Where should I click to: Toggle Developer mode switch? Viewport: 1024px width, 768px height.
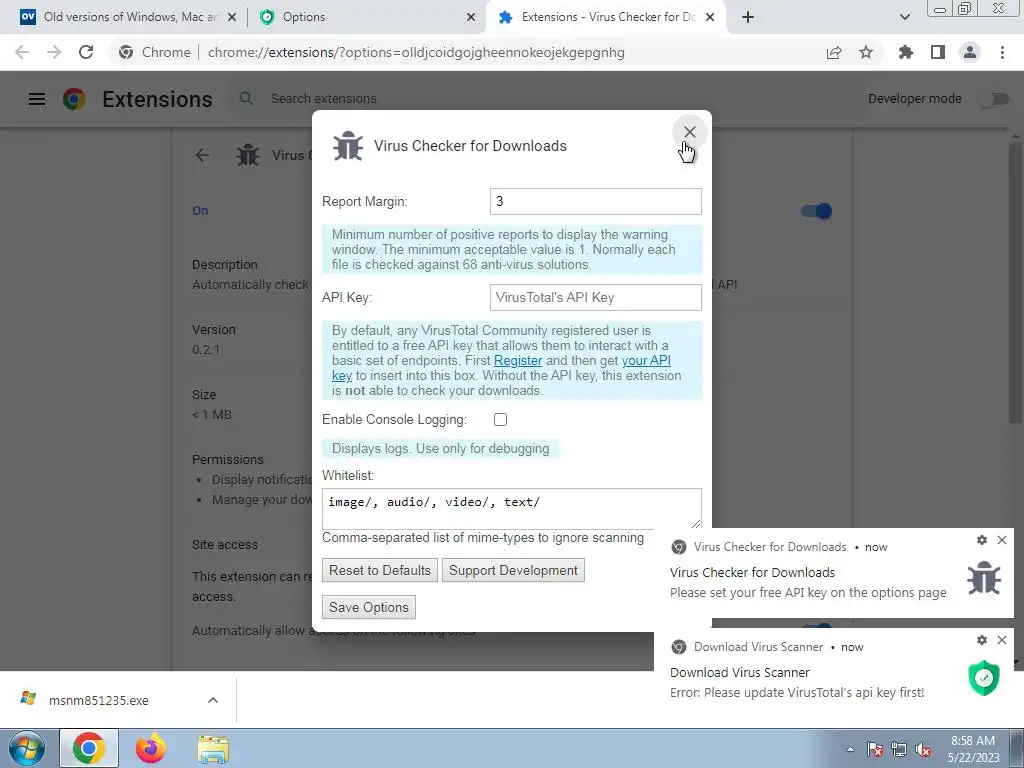[994, 99]
